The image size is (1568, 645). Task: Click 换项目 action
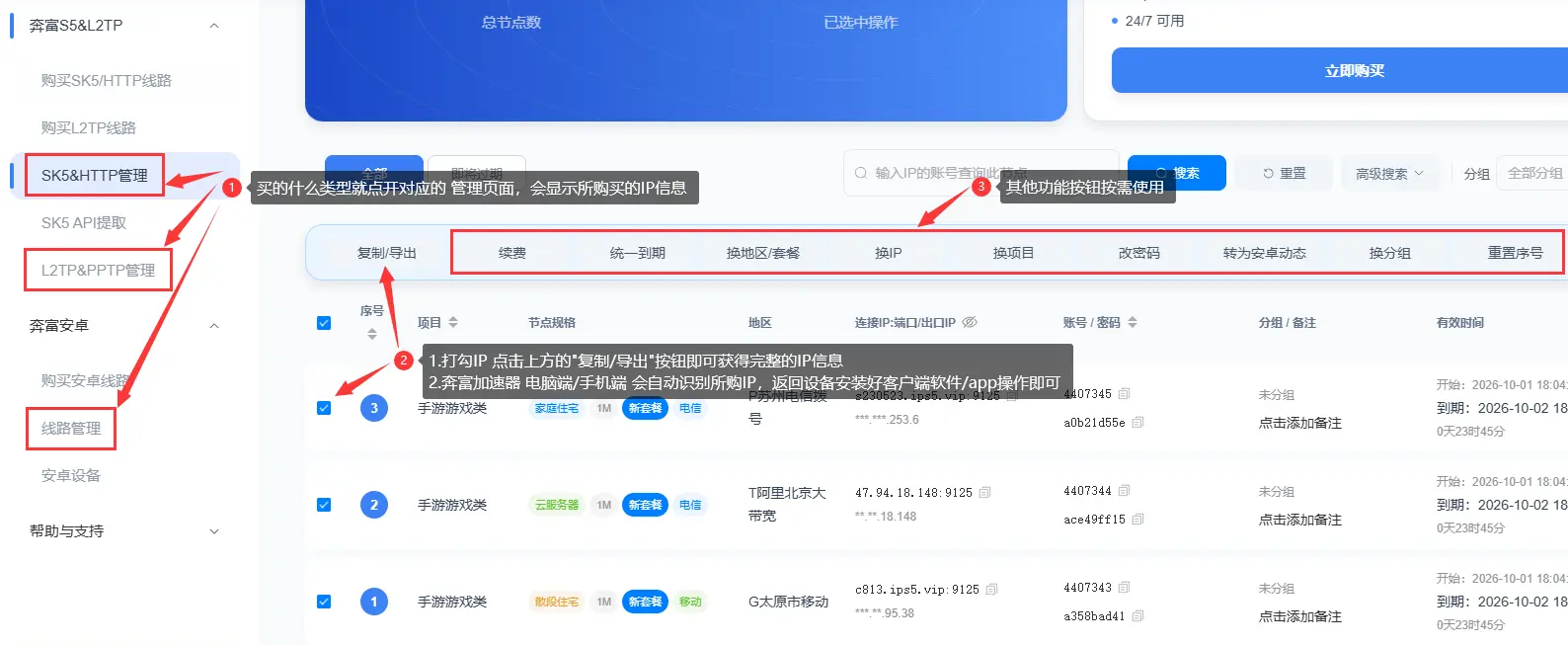pos(1014,253)
